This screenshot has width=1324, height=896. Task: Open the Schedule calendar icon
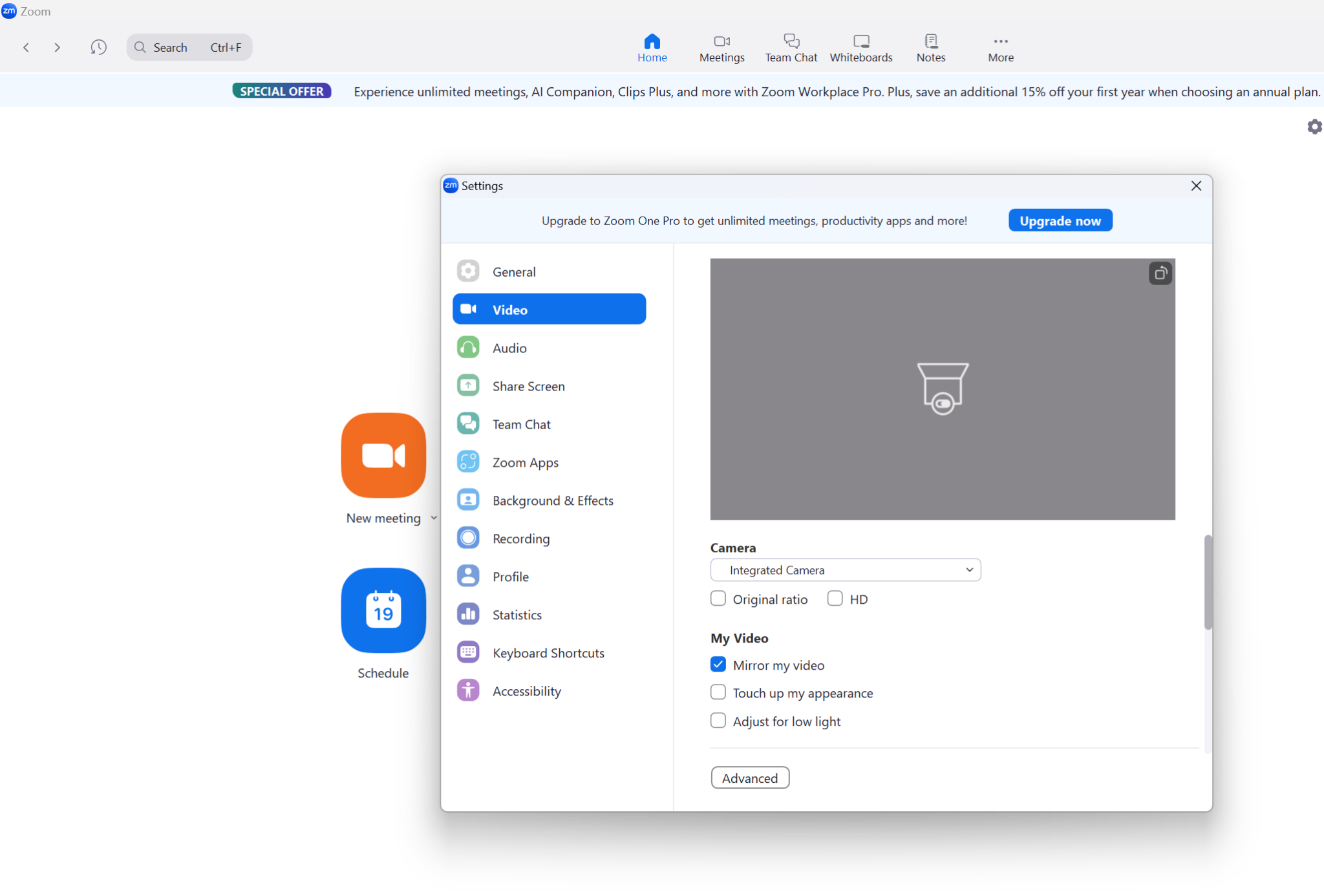[383, 610]
